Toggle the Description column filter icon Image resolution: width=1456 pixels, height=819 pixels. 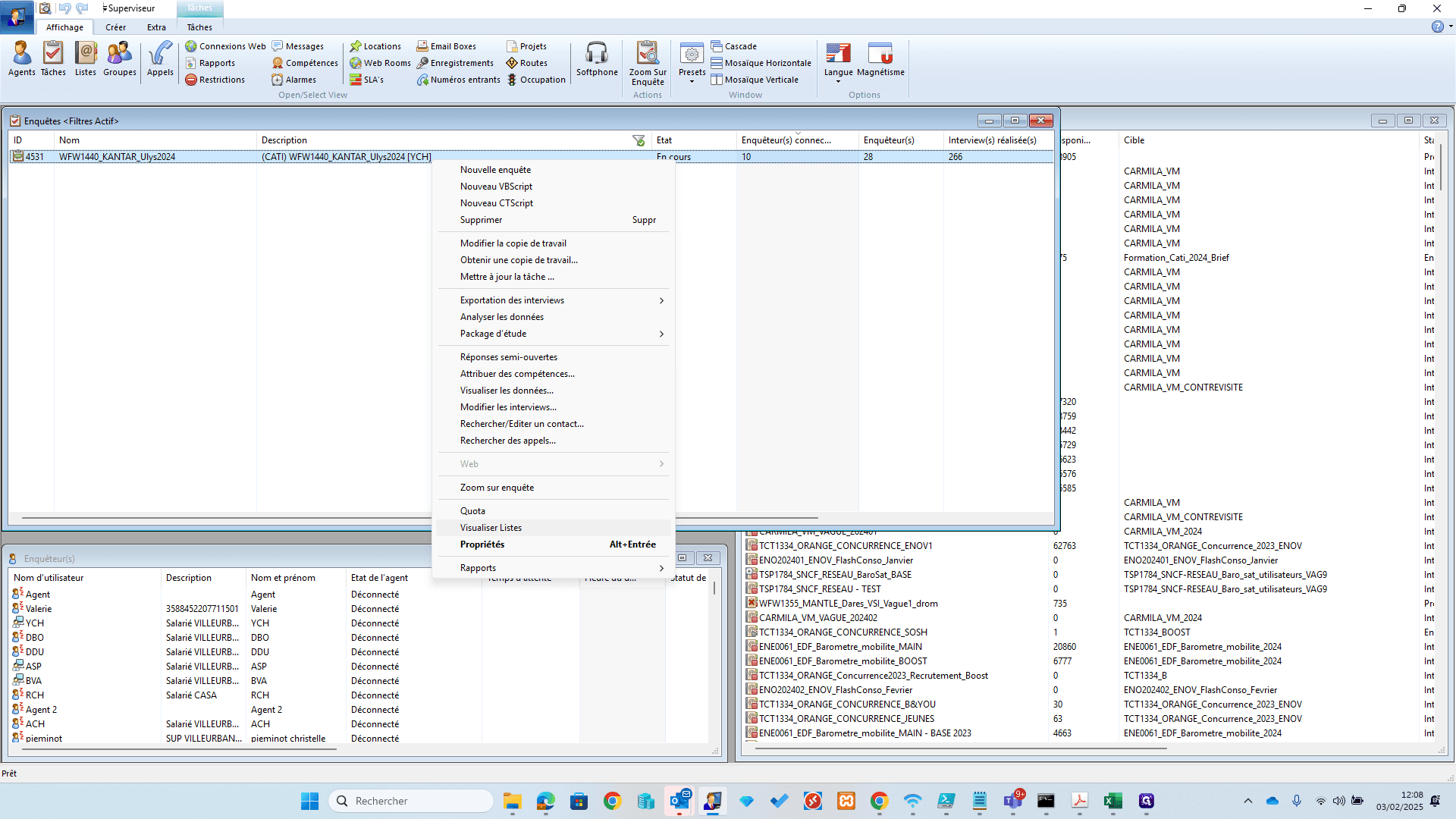click(639, 140)
